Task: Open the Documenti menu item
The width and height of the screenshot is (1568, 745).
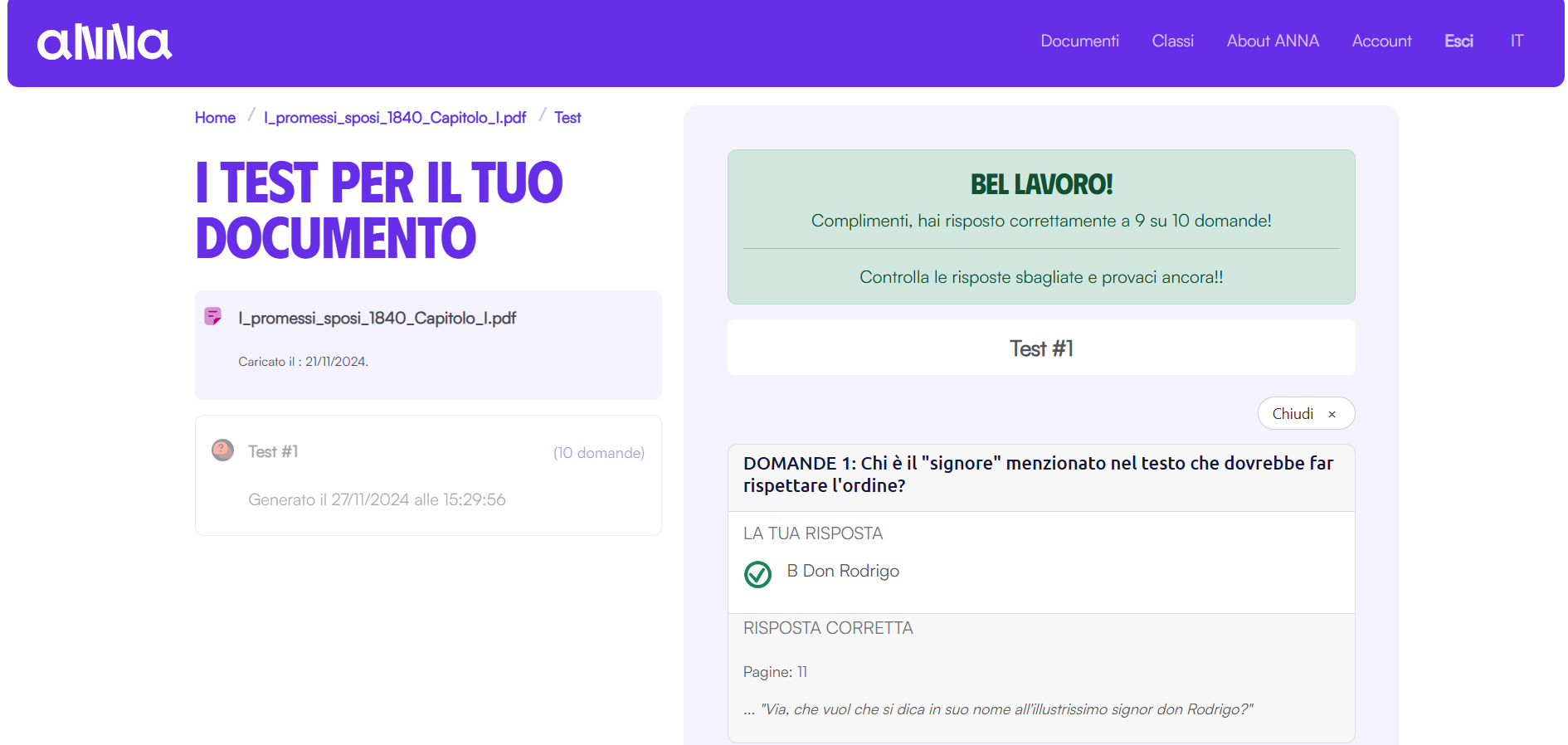Action: click(x=1079, y=41)
